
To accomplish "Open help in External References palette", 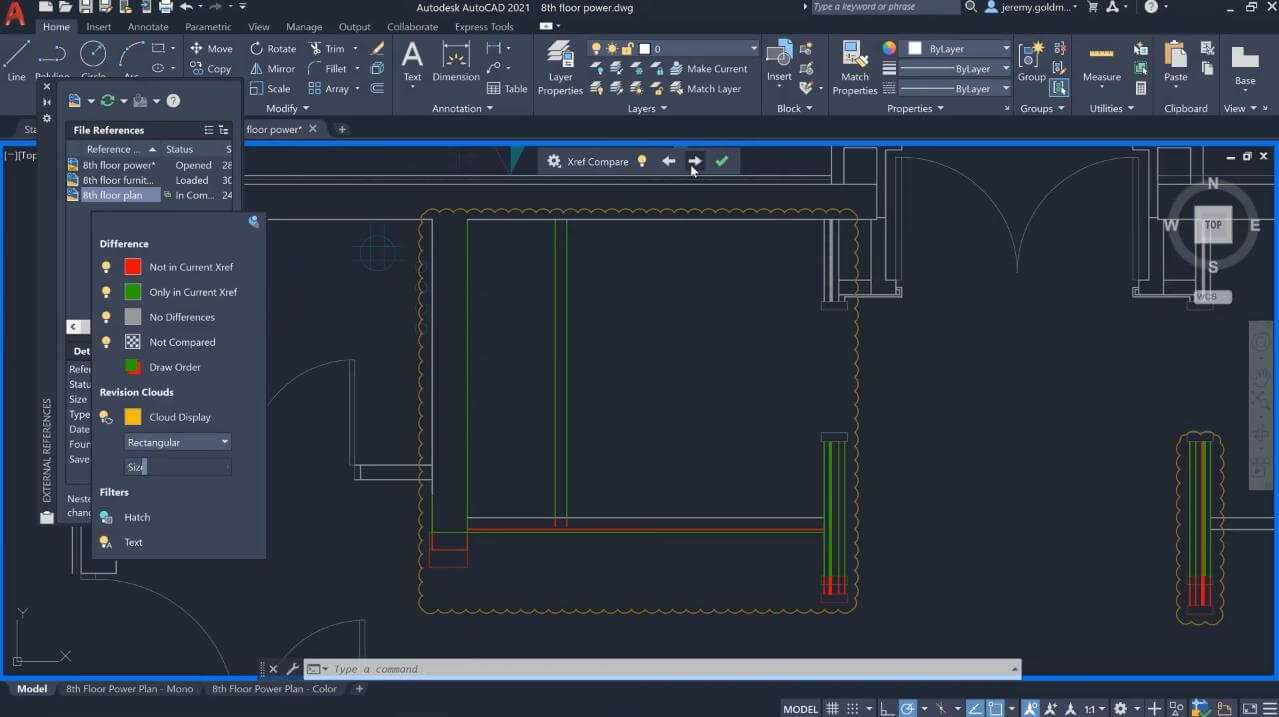I will tap(173, 101).
